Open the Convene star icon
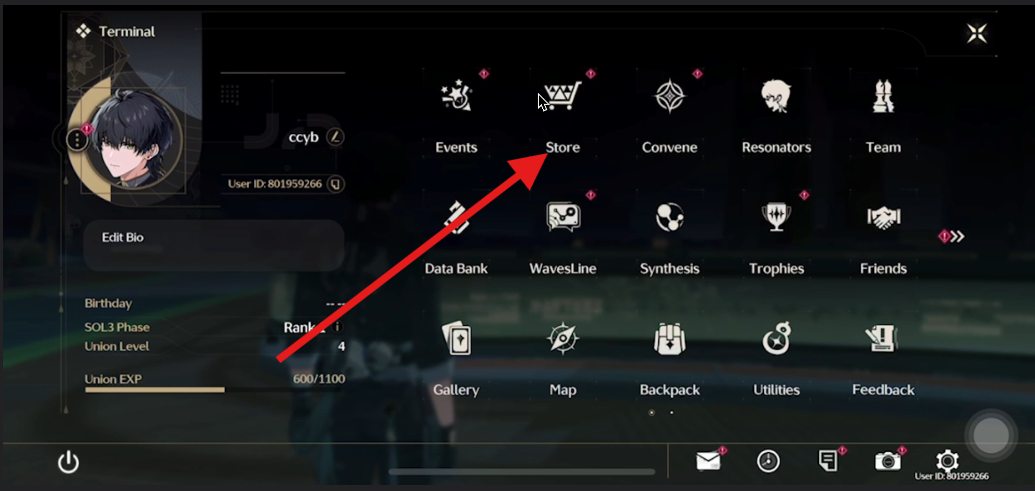 point(669,97)
